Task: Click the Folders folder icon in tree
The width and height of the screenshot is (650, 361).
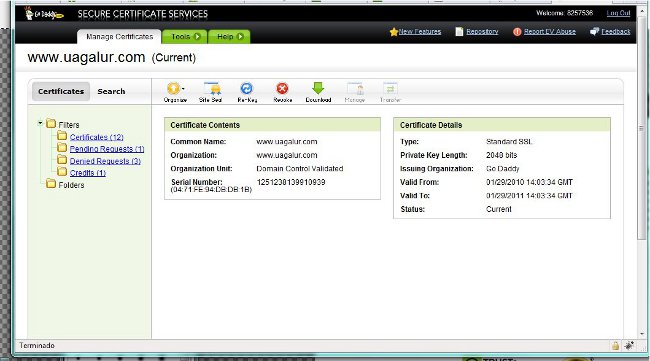Action: click(51, 184)
